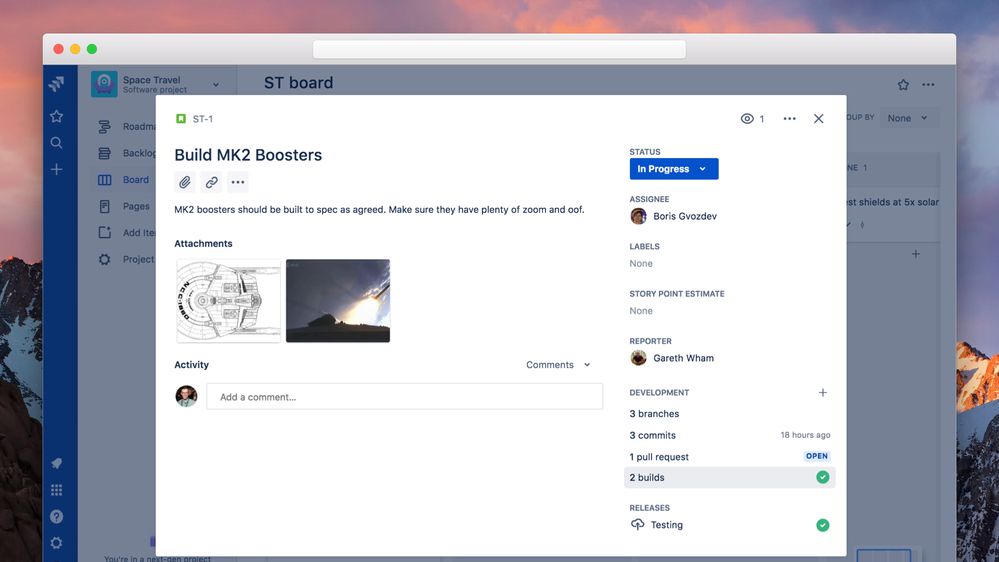The image size is (999, 562).
Task: Click assignee Boris Gvozdev
Action: 673,216
